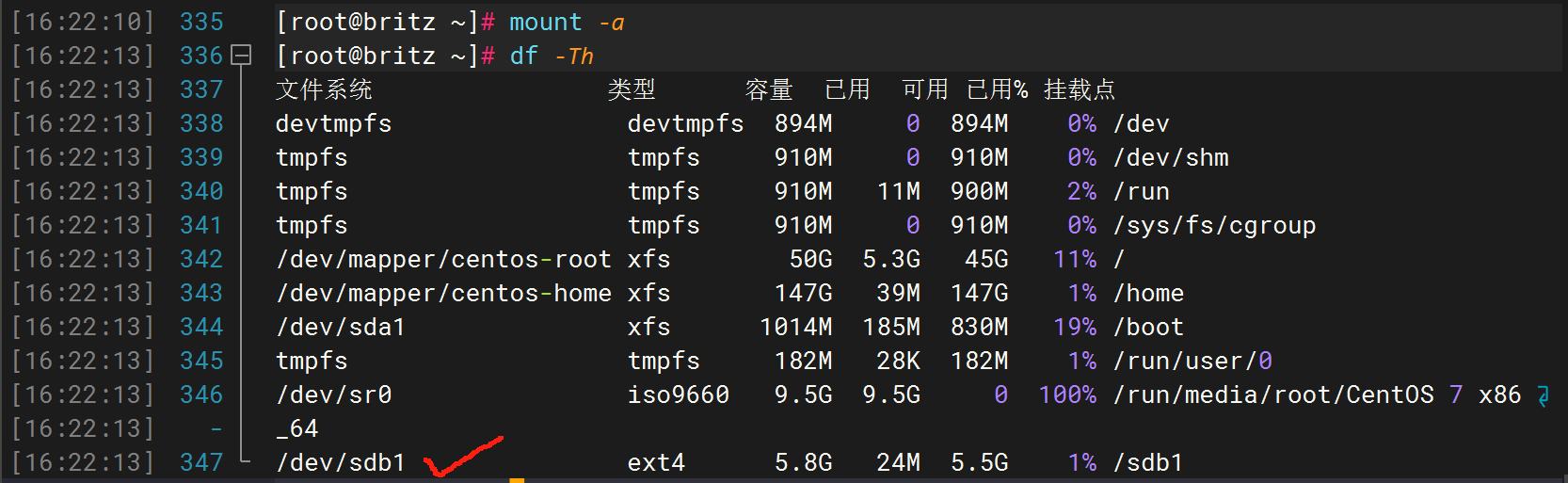Click the '50G' capacity value
The image size is (1568, 483).
pos(811,259)
